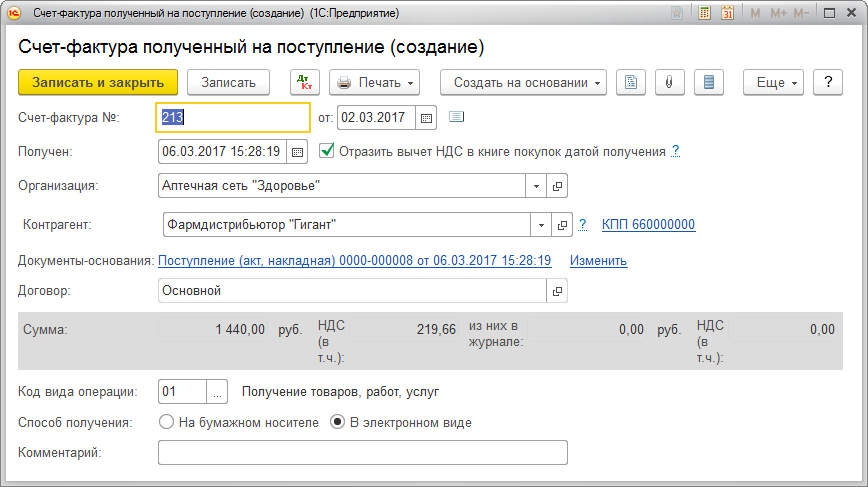868x487 pixels.
Task: Click the paperclip attached files icon
Action: coord(669,82)
